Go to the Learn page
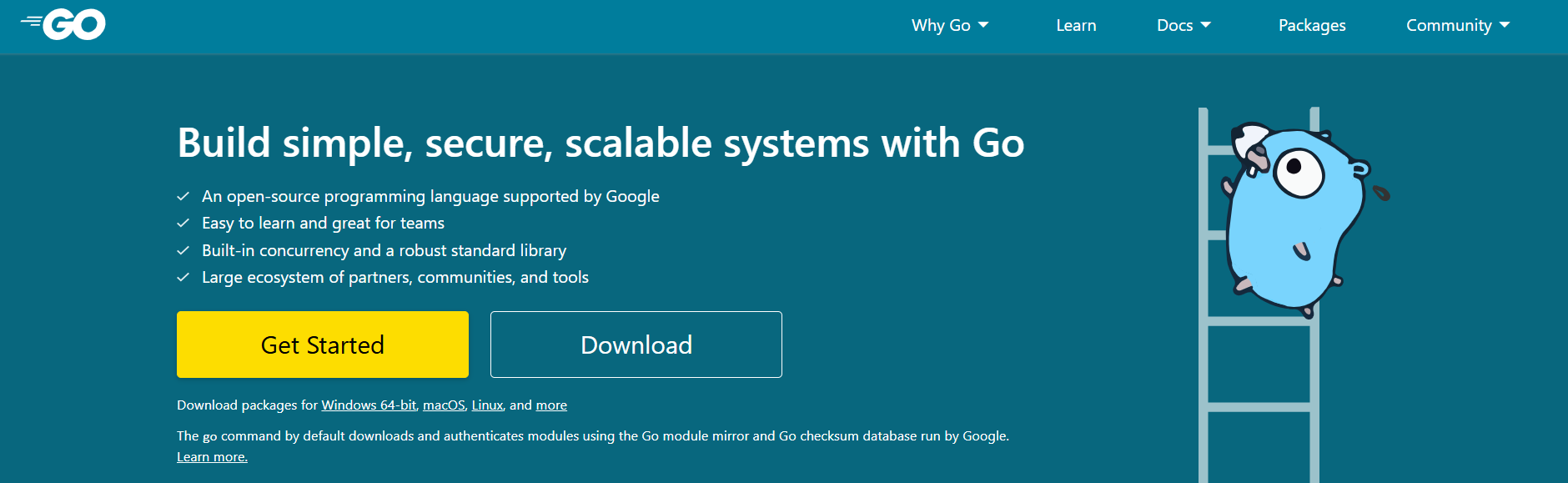The width and height of the screenshot is (1568, 483). click(1076, 25)
